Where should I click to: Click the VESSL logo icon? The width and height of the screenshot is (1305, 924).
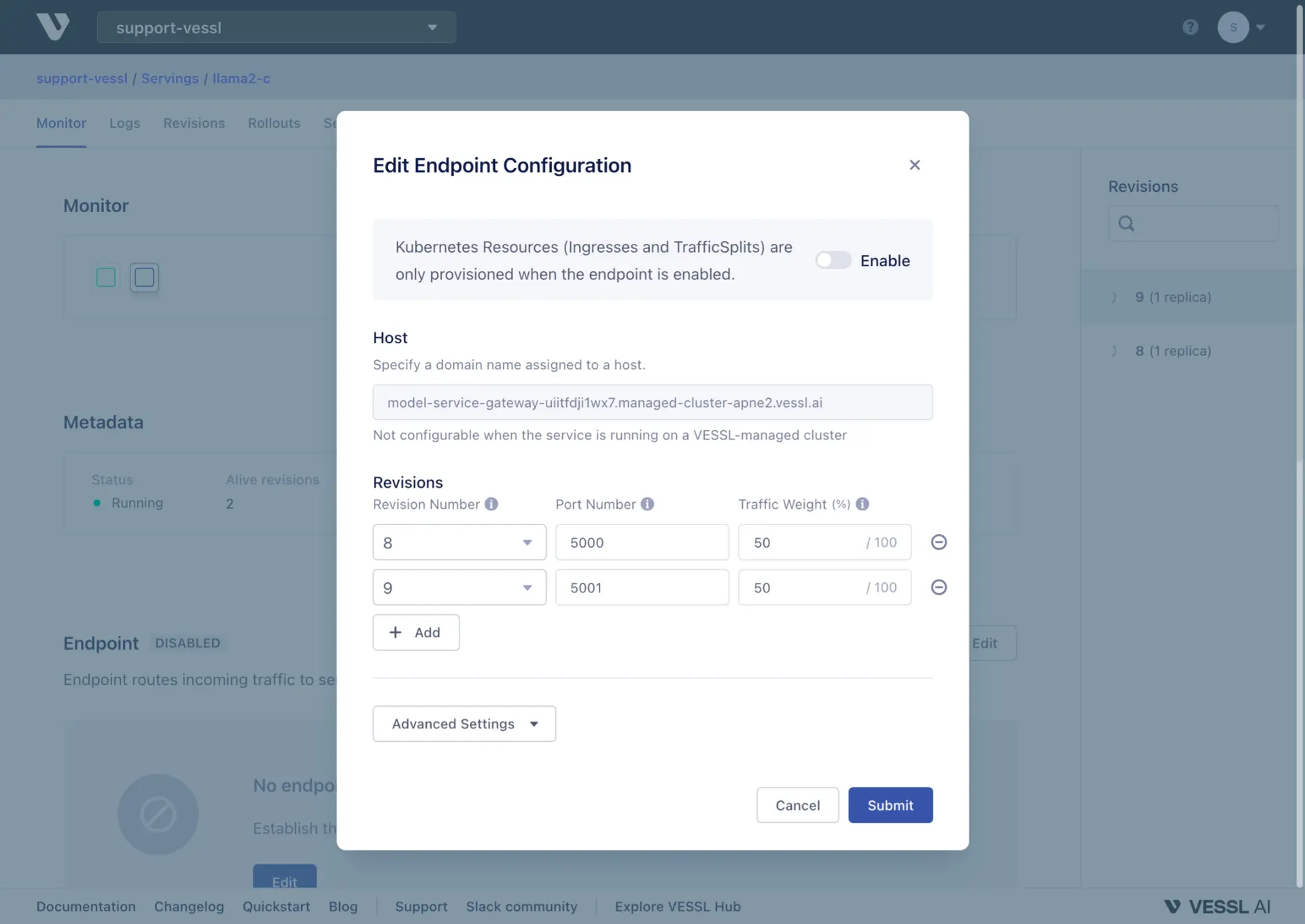52,27
